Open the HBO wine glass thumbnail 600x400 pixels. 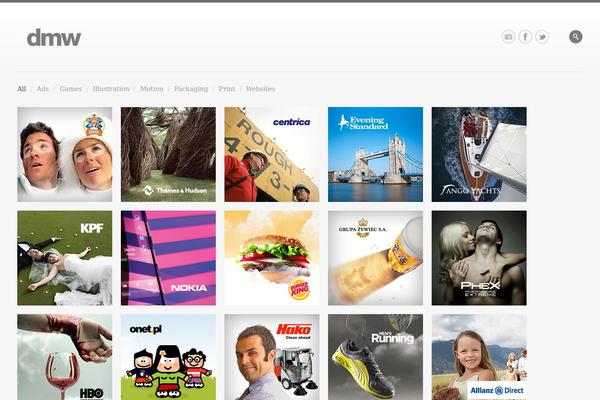65,357
